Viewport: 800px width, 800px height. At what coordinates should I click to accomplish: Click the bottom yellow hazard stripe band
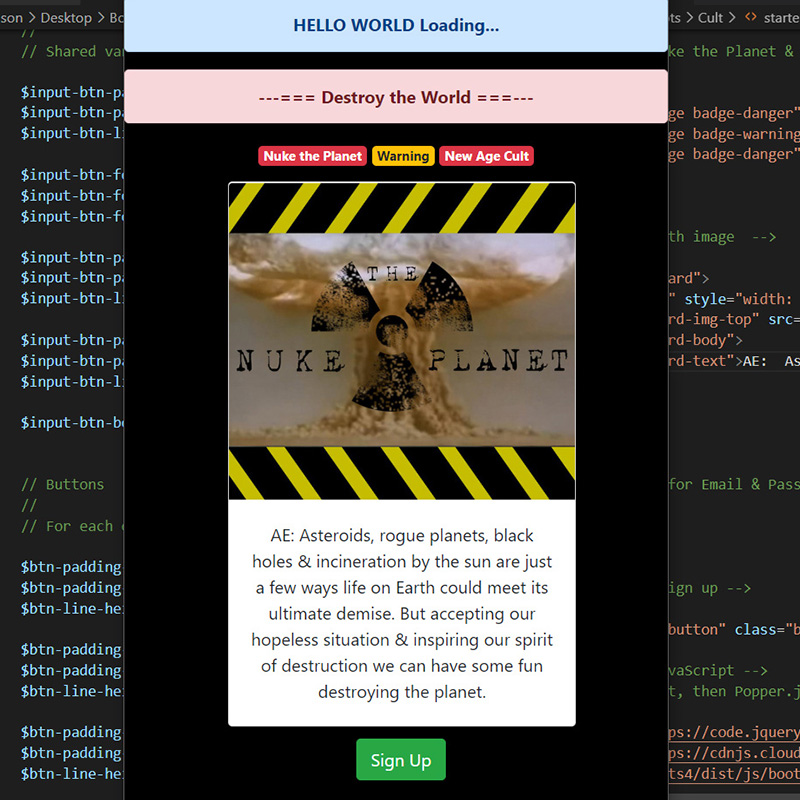401,473
